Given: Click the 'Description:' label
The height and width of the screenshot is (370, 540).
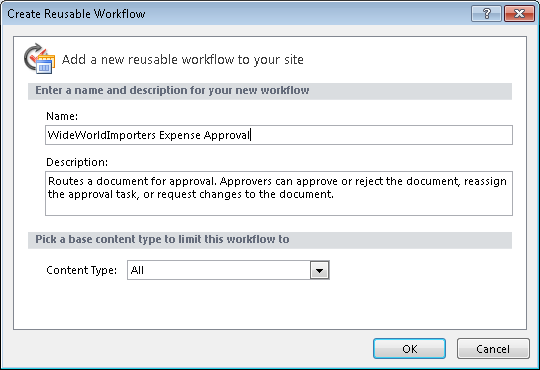Looking at the screenshot, I should tap(77, 162).
